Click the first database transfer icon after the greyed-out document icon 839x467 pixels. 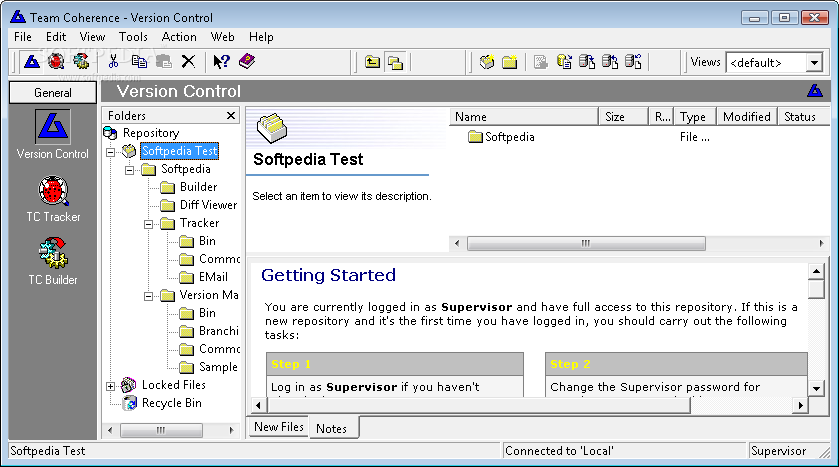pyautogui.click(x=564, y=63)
